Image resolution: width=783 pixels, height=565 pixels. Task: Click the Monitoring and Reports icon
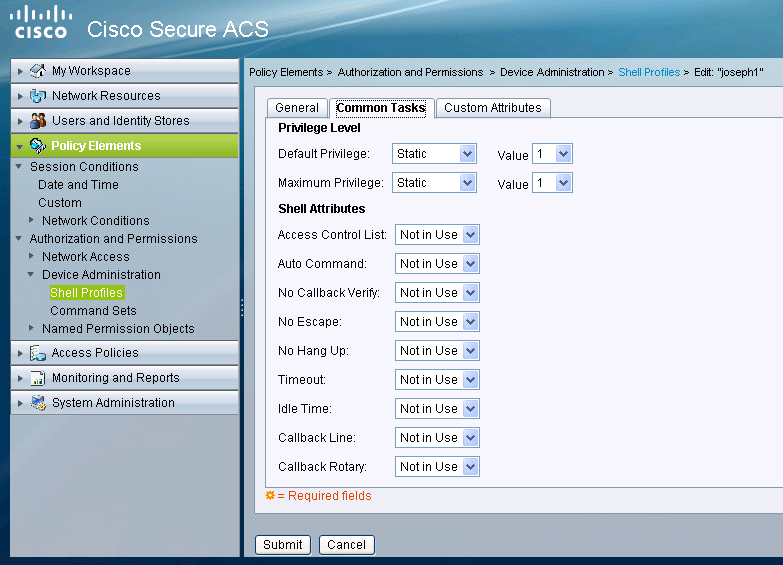(x=38, y=378)
